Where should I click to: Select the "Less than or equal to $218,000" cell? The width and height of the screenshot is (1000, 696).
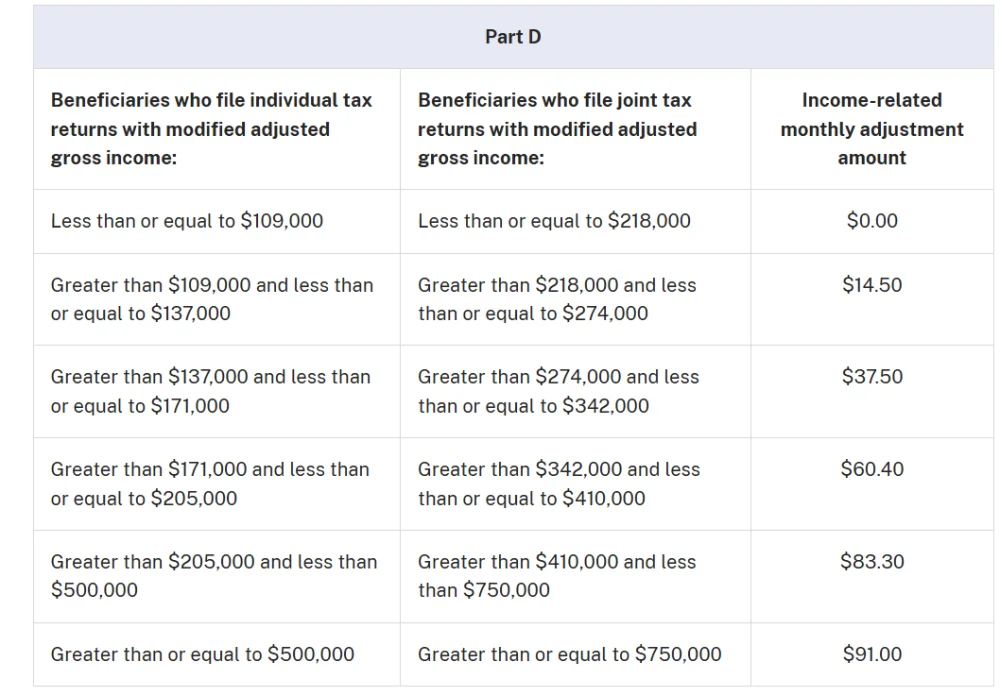point(554,221)
